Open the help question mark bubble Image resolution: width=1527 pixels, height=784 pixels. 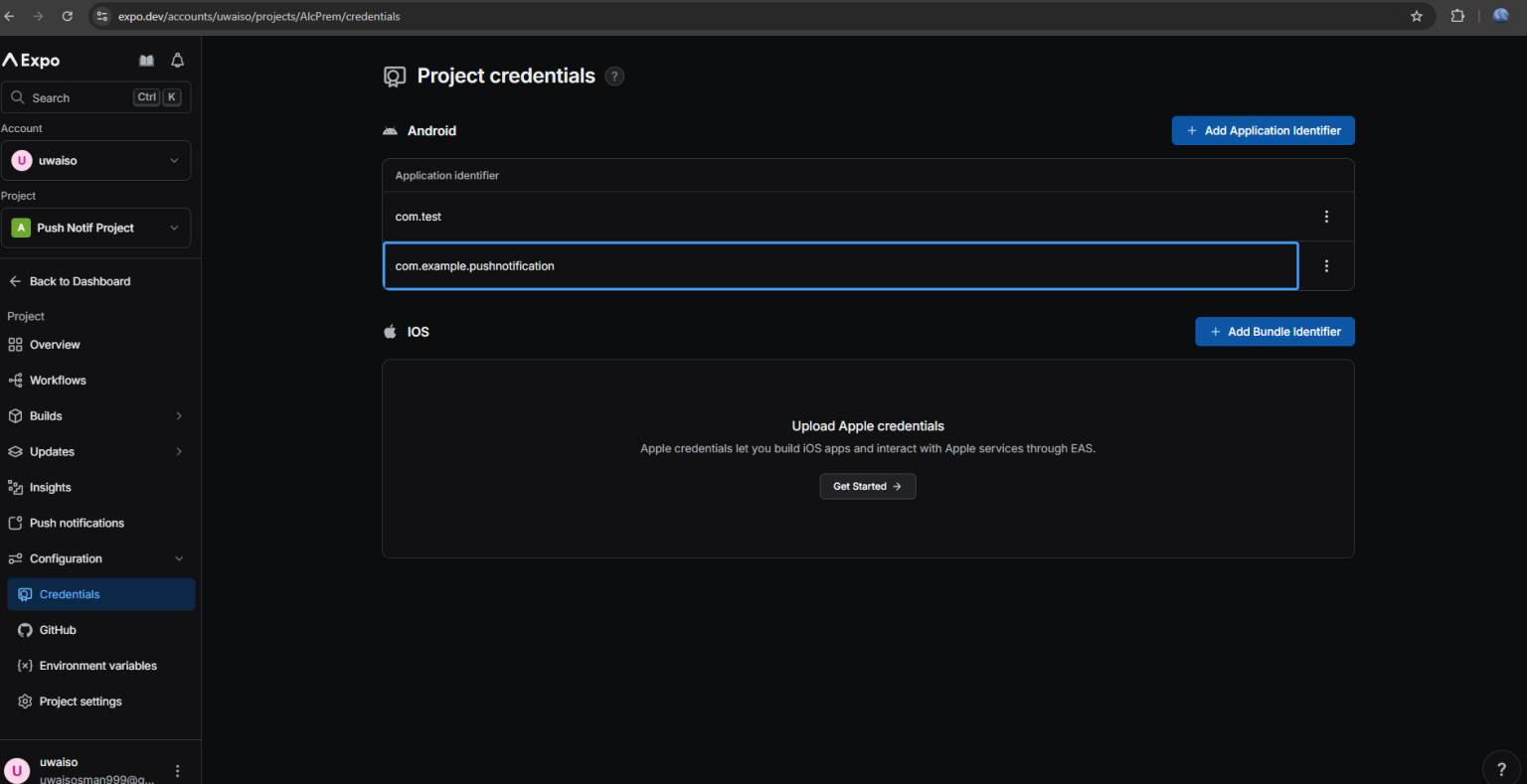point(1501,766)
